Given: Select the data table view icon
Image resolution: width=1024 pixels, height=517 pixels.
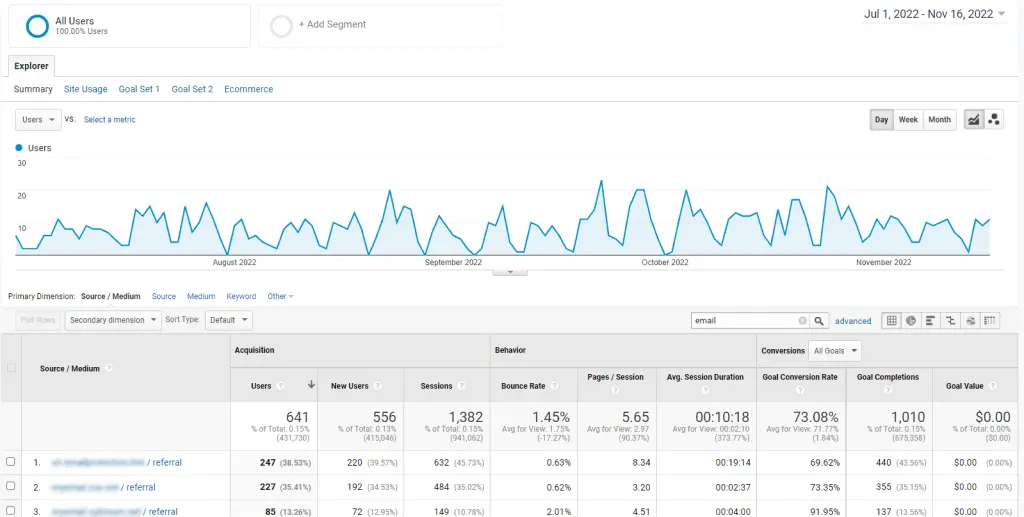Looking at the screenshot, I should (891, 321).
